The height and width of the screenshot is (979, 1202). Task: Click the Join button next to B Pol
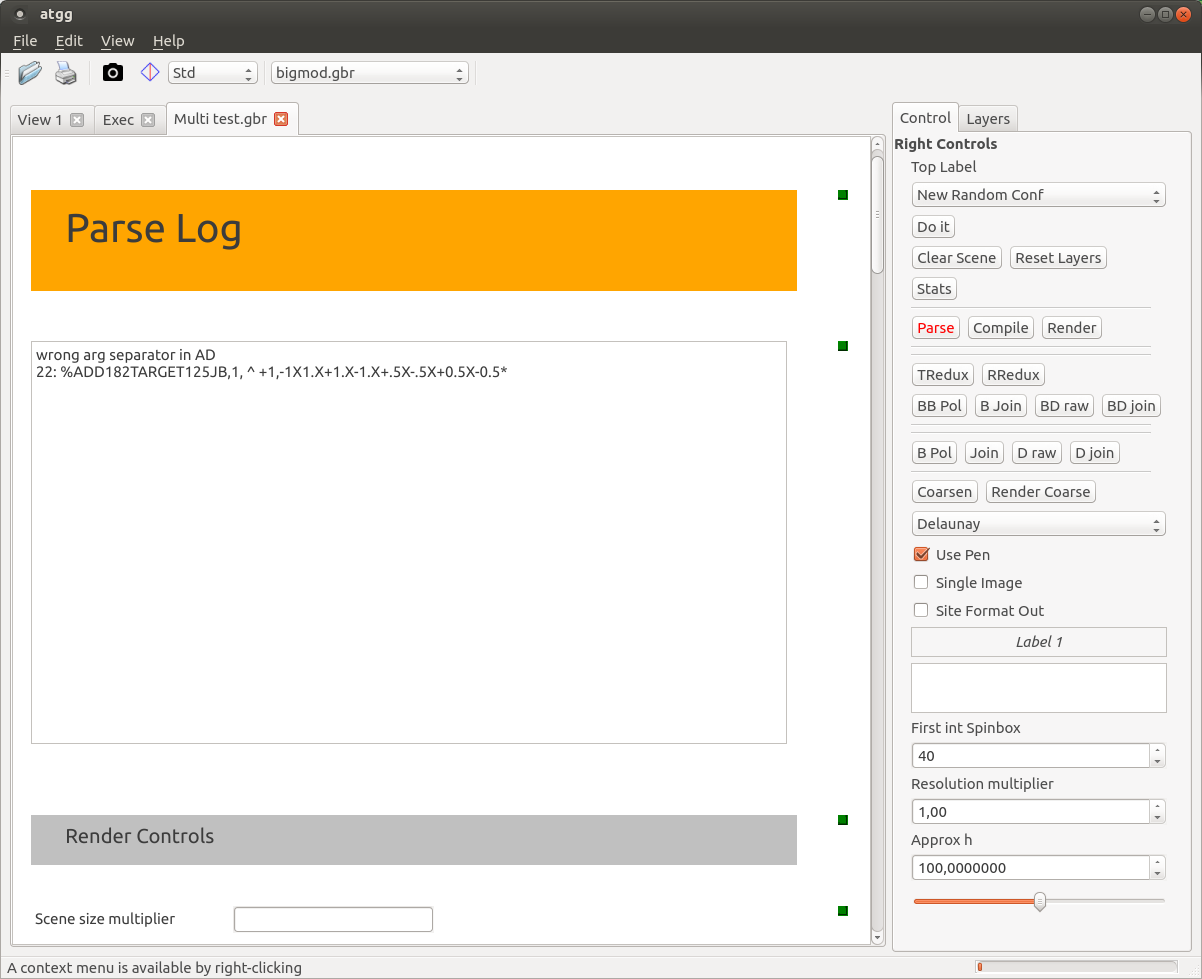click(984, 453)
